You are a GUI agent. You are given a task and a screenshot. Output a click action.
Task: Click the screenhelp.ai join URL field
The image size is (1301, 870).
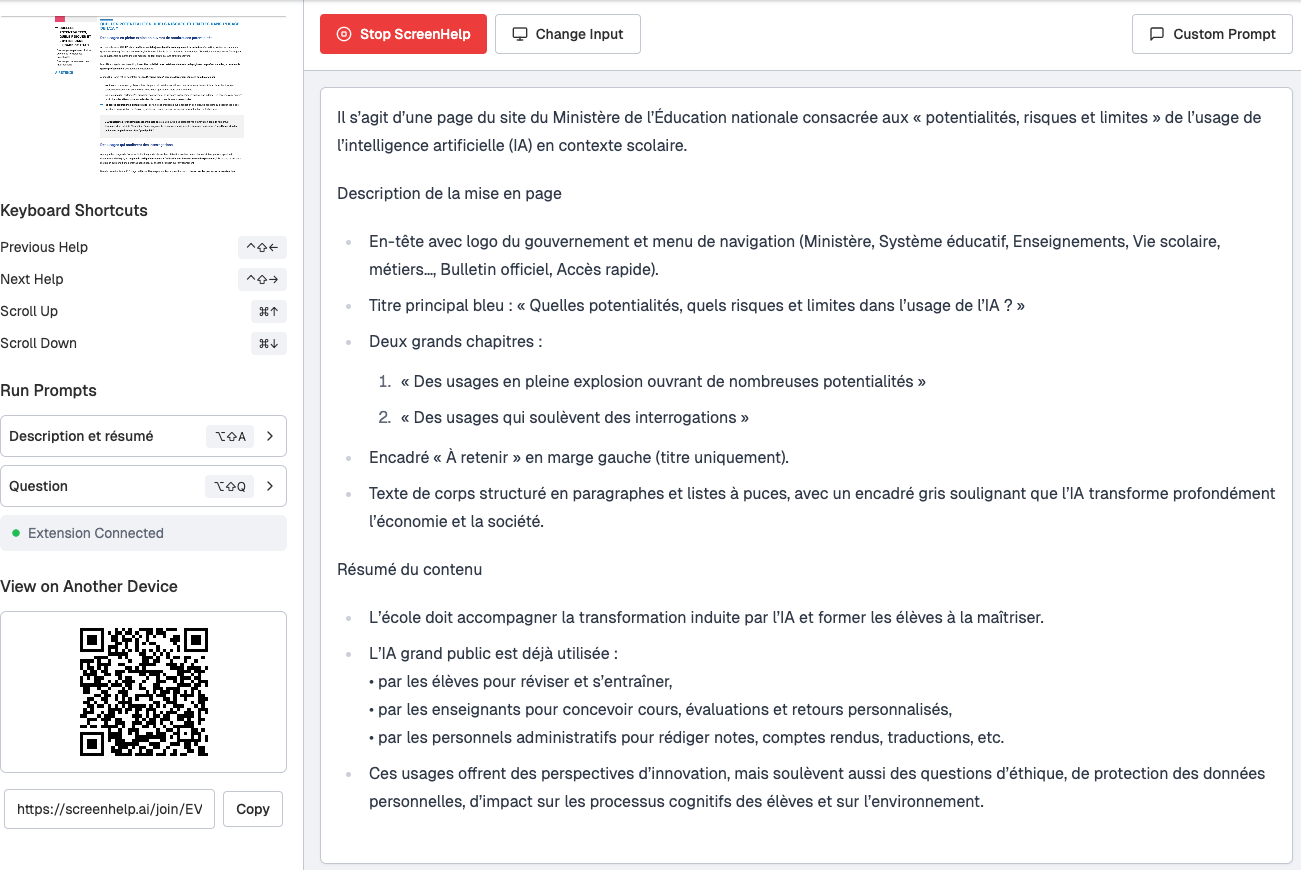tap(109, 809)
